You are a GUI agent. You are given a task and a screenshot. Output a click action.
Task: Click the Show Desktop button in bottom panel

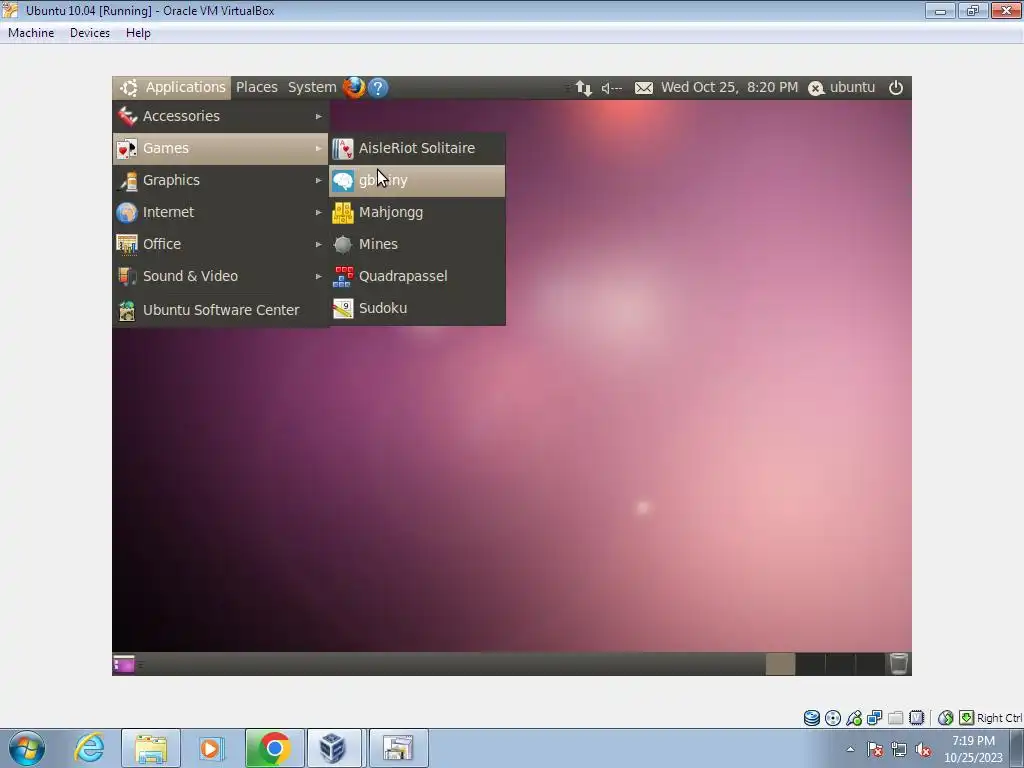pyautogui.click(x=124, y=664)
